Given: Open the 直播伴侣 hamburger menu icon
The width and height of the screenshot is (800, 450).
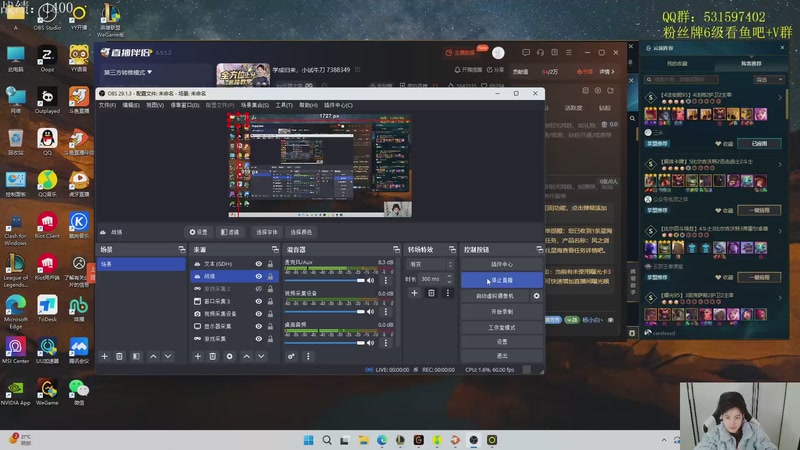Looking at the screenshot, I should click(x=569, y=53).
